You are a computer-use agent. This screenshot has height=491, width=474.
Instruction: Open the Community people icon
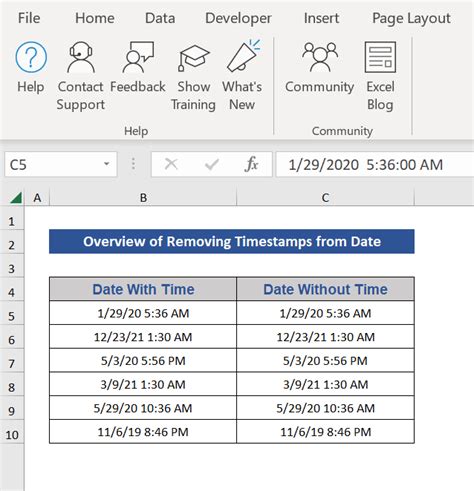(x=320, y=57)
